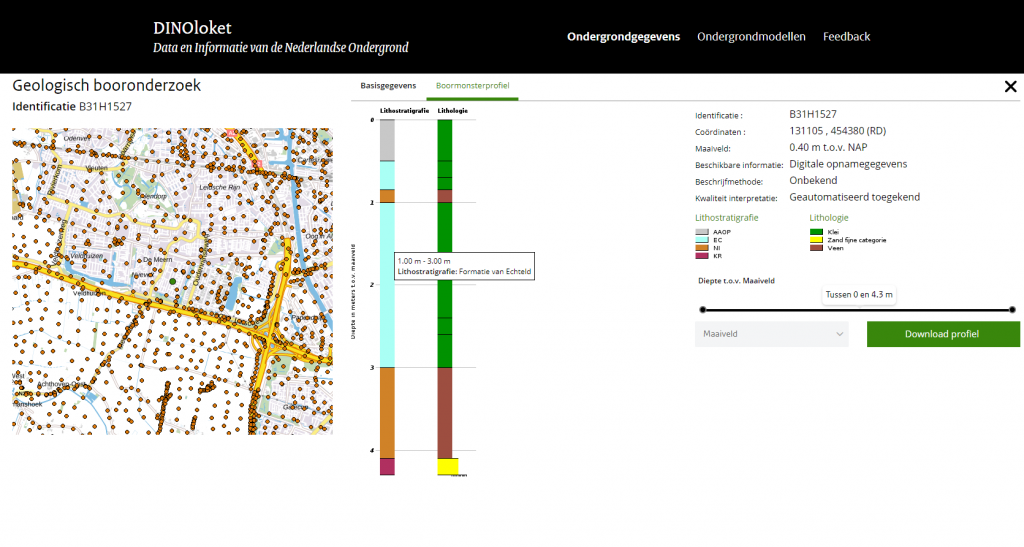
Task: Click the Download profiel button
Action: (x=942, y=334)
